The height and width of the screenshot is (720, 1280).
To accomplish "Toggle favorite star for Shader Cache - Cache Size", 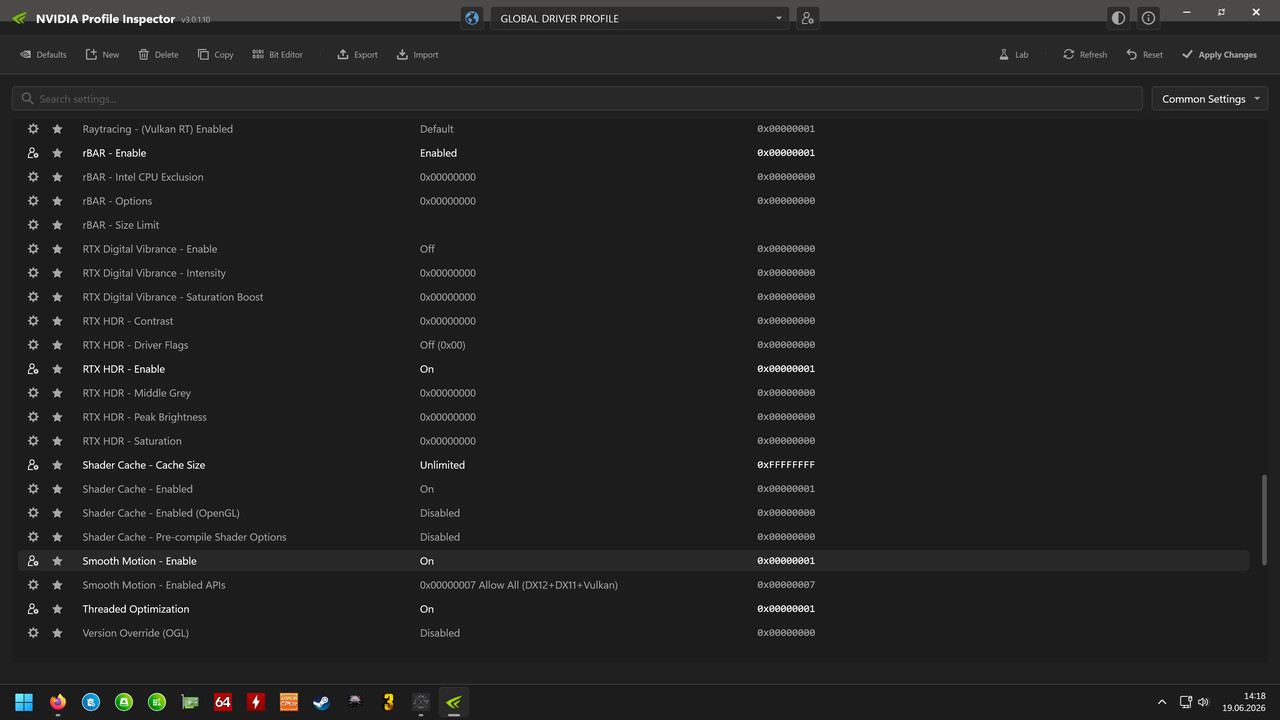I will pyautogui.click(x=57, y=465).
